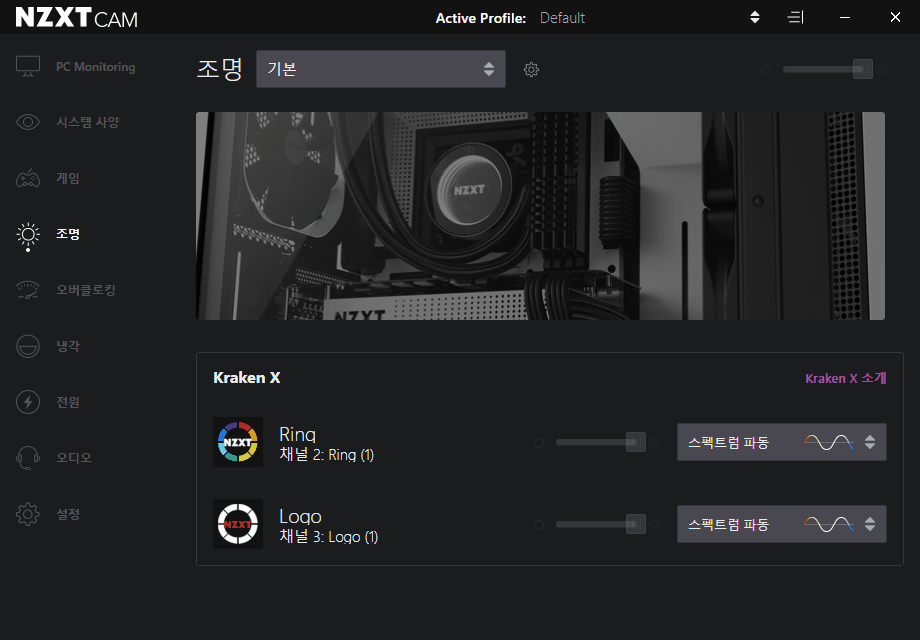Click the PC case preview image

coord(540,216)
